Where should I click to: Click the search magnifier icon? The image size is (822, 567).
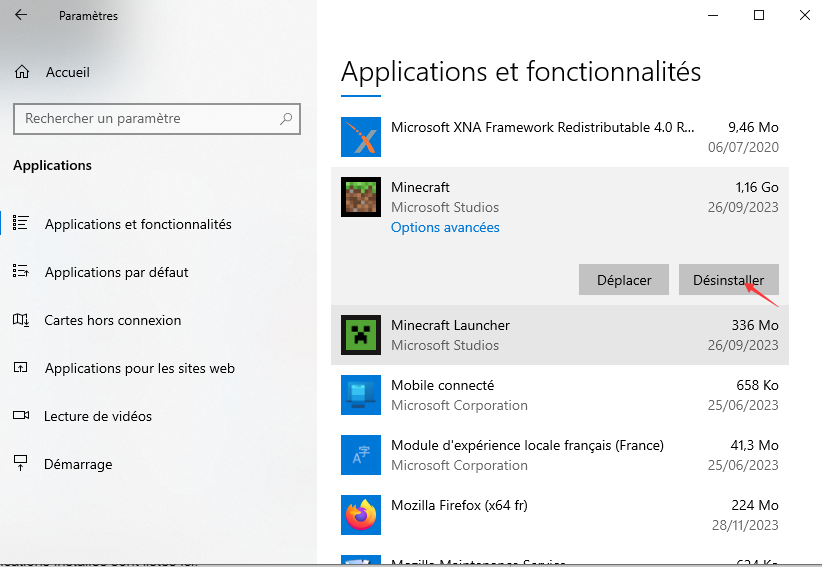286,118
